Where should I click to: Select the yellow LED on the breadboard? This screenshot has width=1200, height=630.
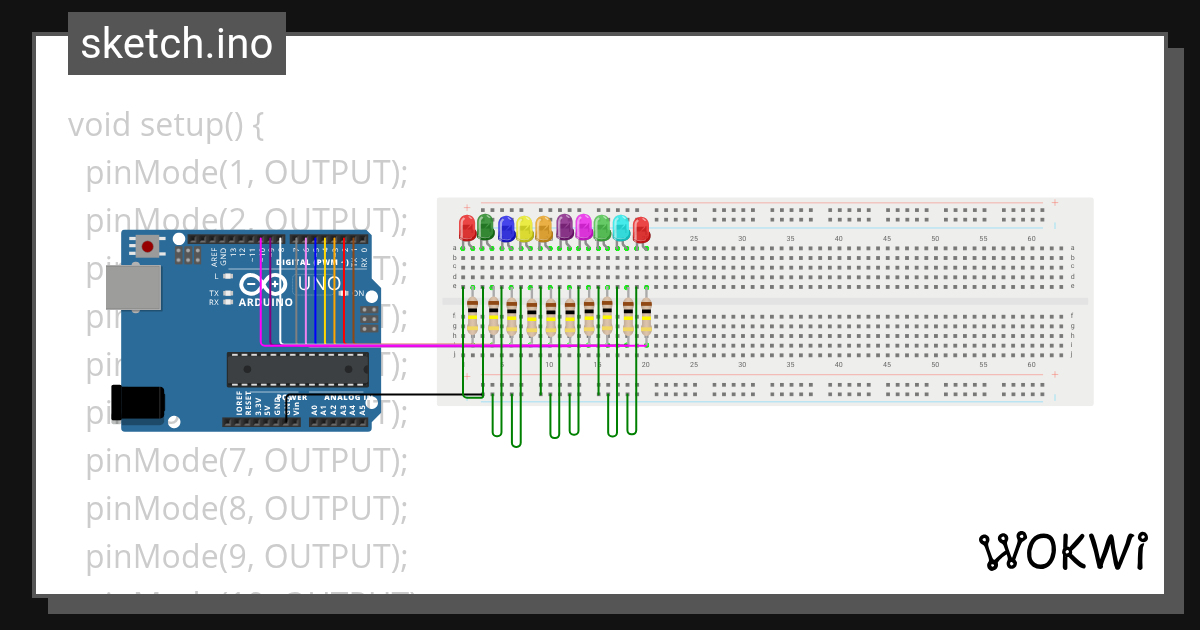click(526, 229)
